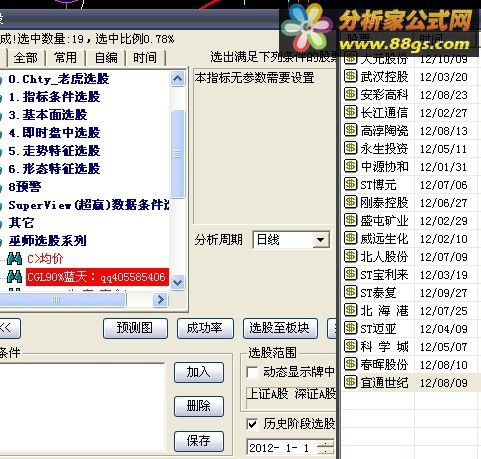Select the 其它 tree folder
This screenshot has height=459, width=481.
pos(21,223)
